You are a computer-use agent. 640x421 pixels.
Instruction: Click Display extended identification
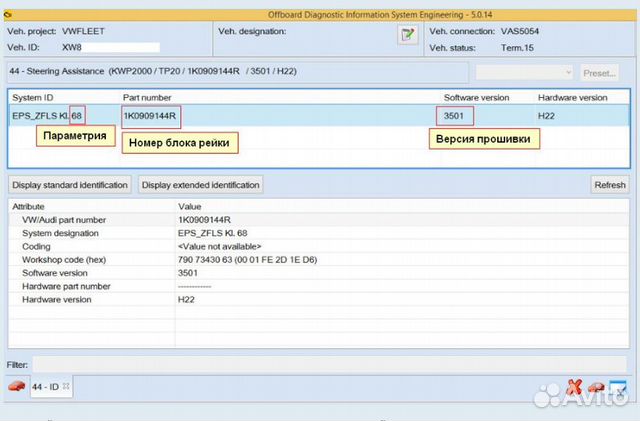click(200, 185)
